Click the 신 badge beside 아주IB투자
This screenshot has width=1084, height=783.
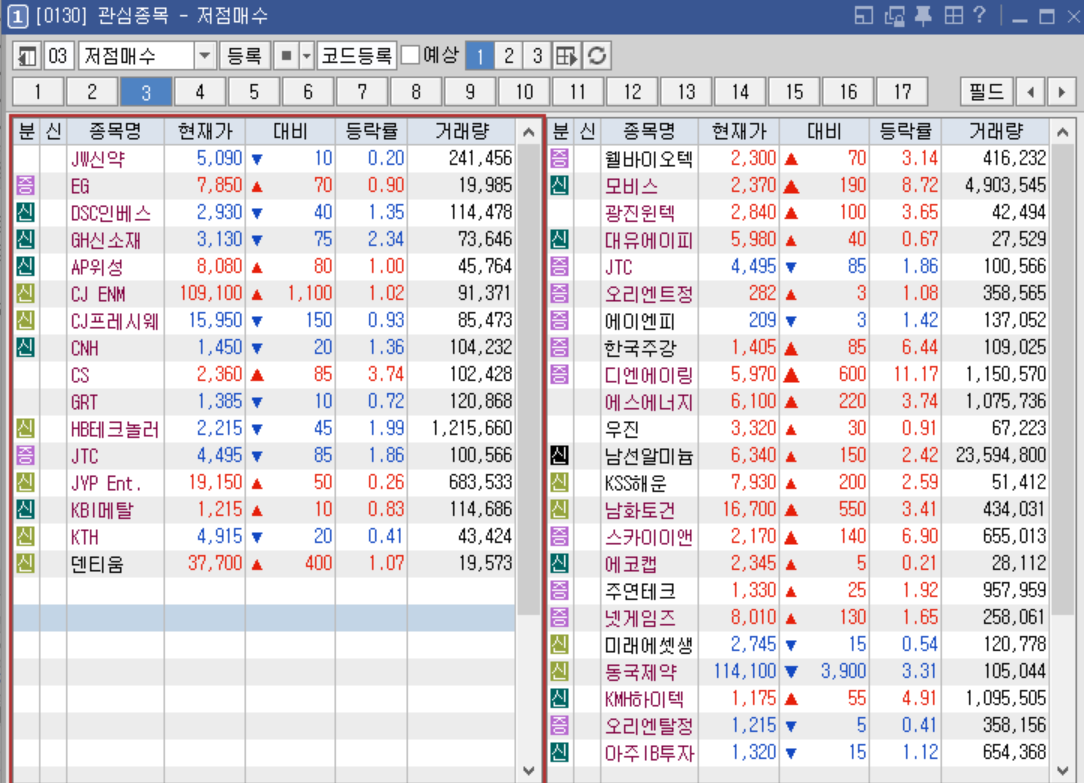(x=559, y=752)
